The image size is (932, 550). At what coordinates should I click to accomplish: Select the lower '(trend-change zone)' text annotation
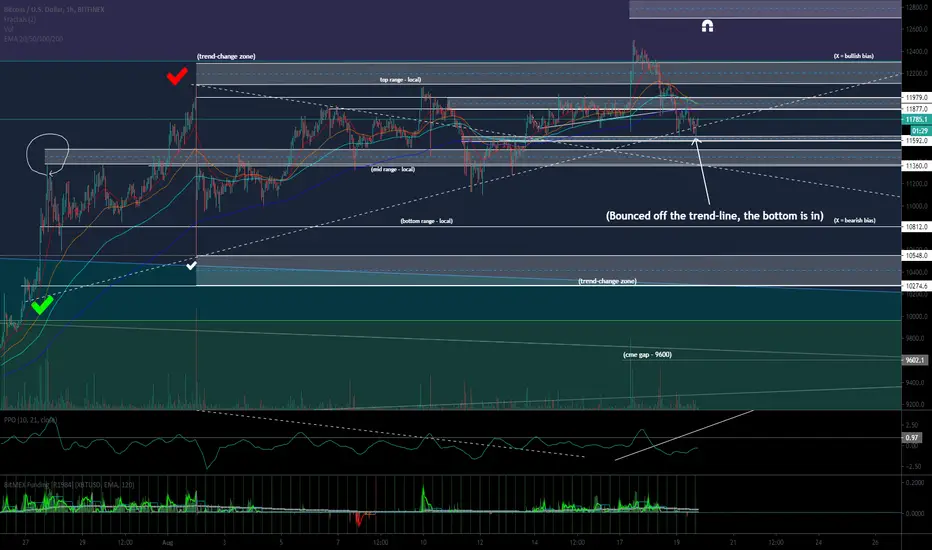coord(607,281)
